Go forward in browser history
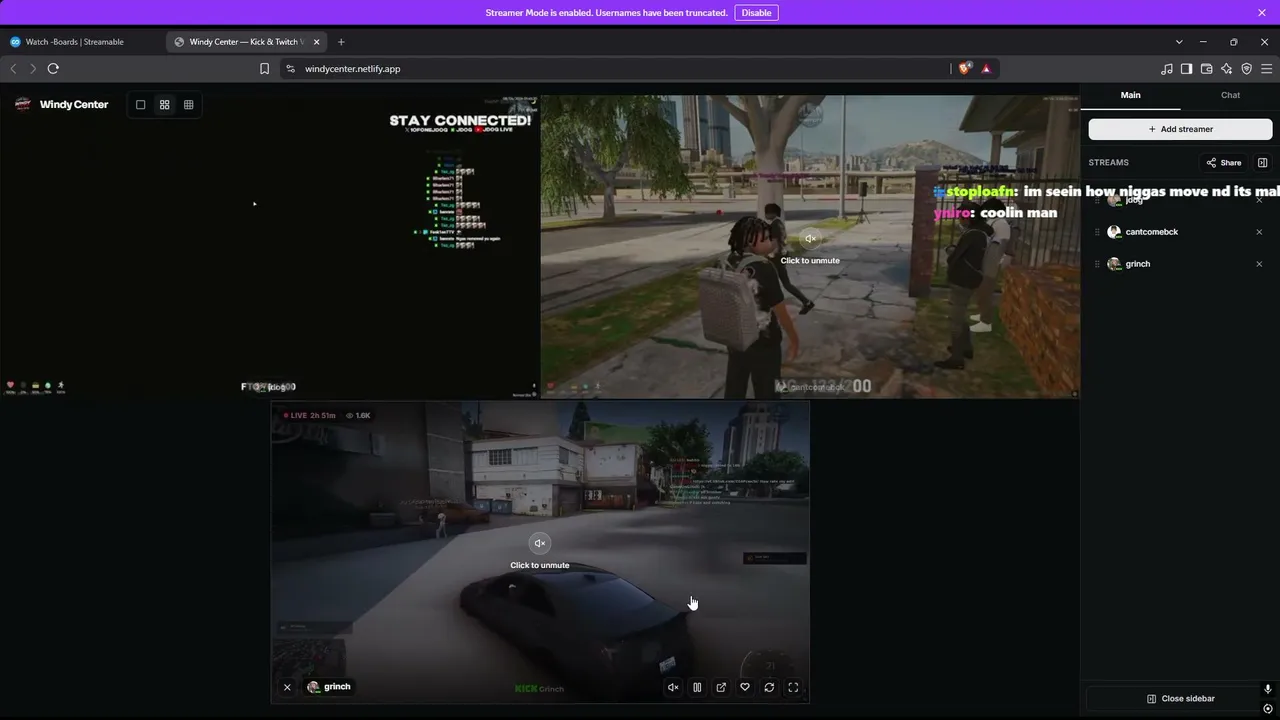Screen dimensions: 1280x720 click(32, 69)
